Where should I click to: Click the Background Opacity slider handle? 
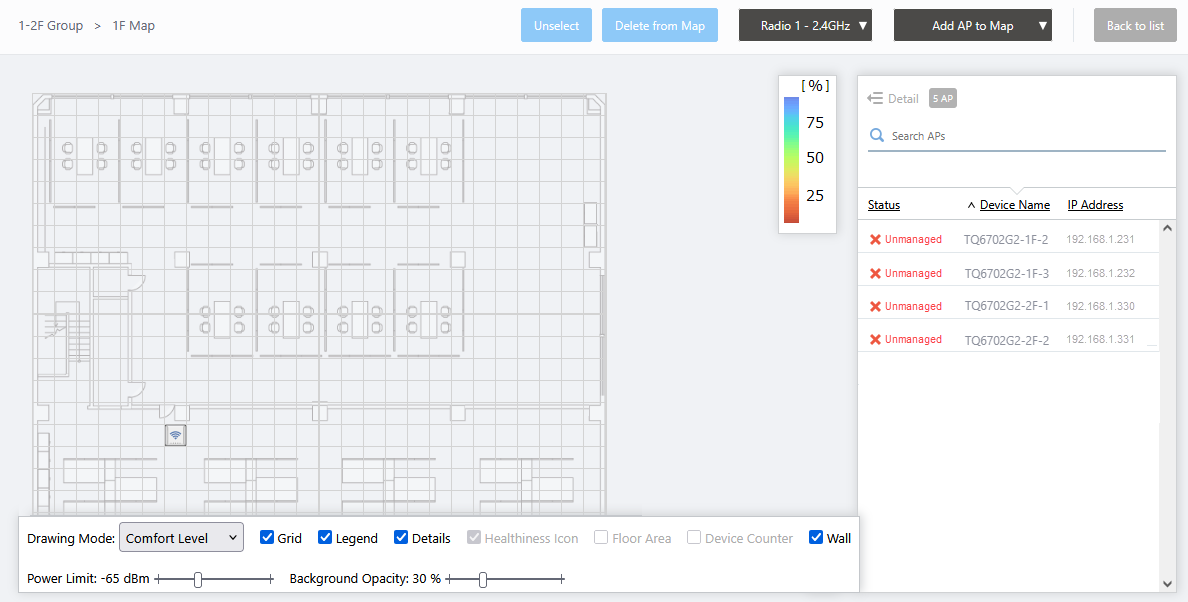[x=483, y=579]
